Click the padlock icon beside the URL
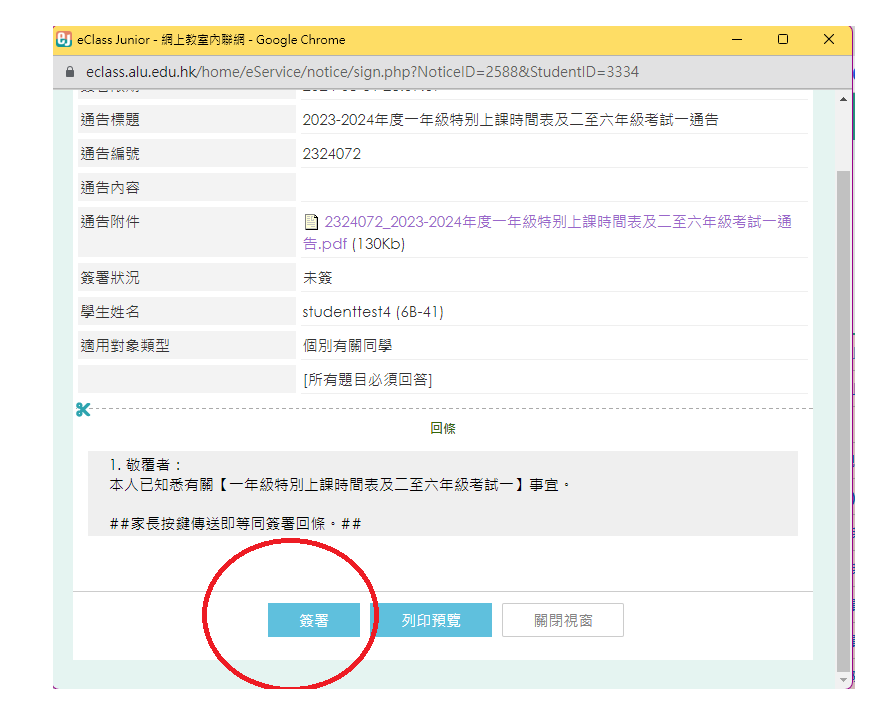This screenshot has width=884, height=711. (x=69, y=72)
